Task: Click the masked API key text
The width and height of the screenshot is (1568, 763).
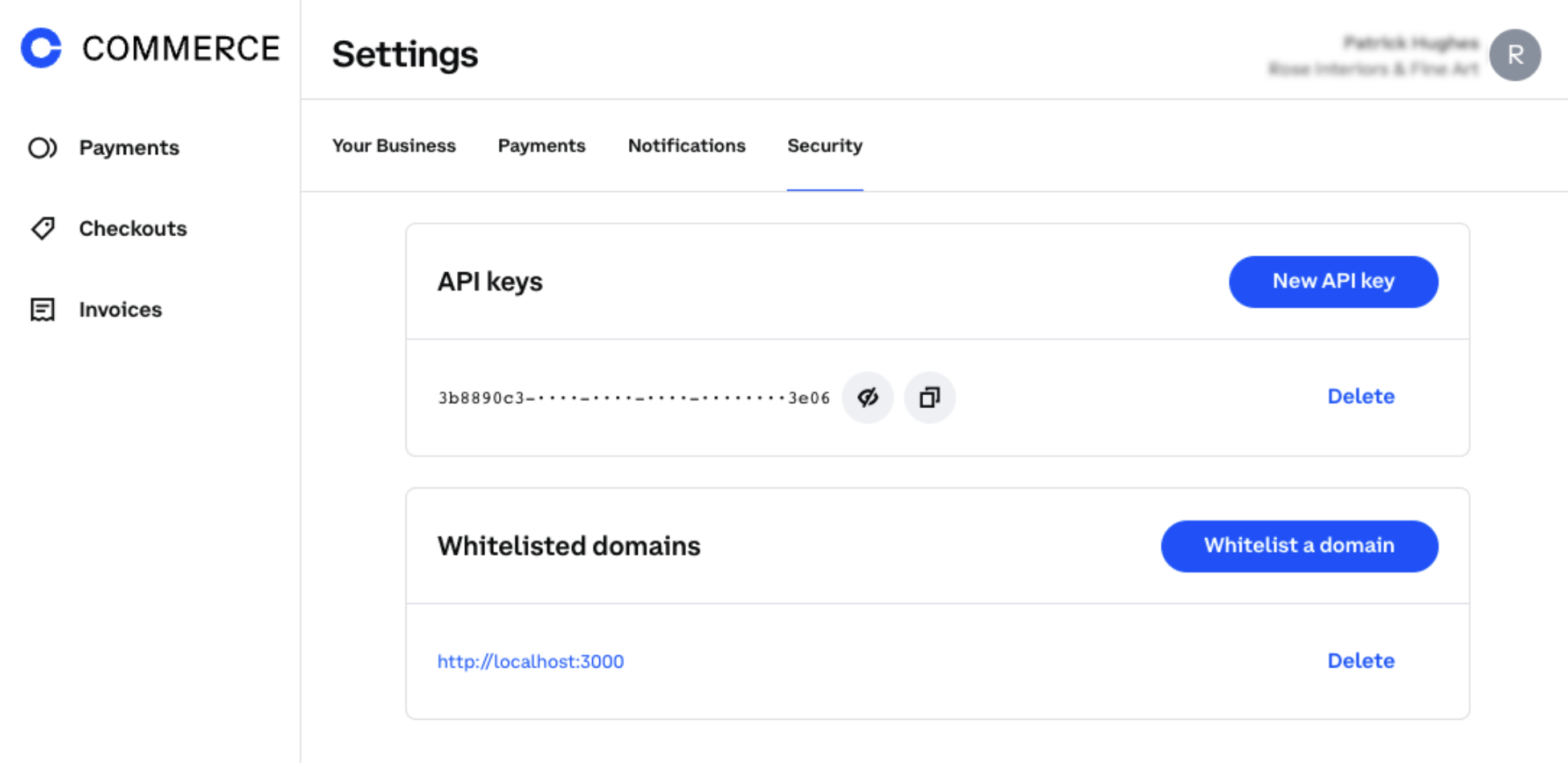Action: [633, 398]
